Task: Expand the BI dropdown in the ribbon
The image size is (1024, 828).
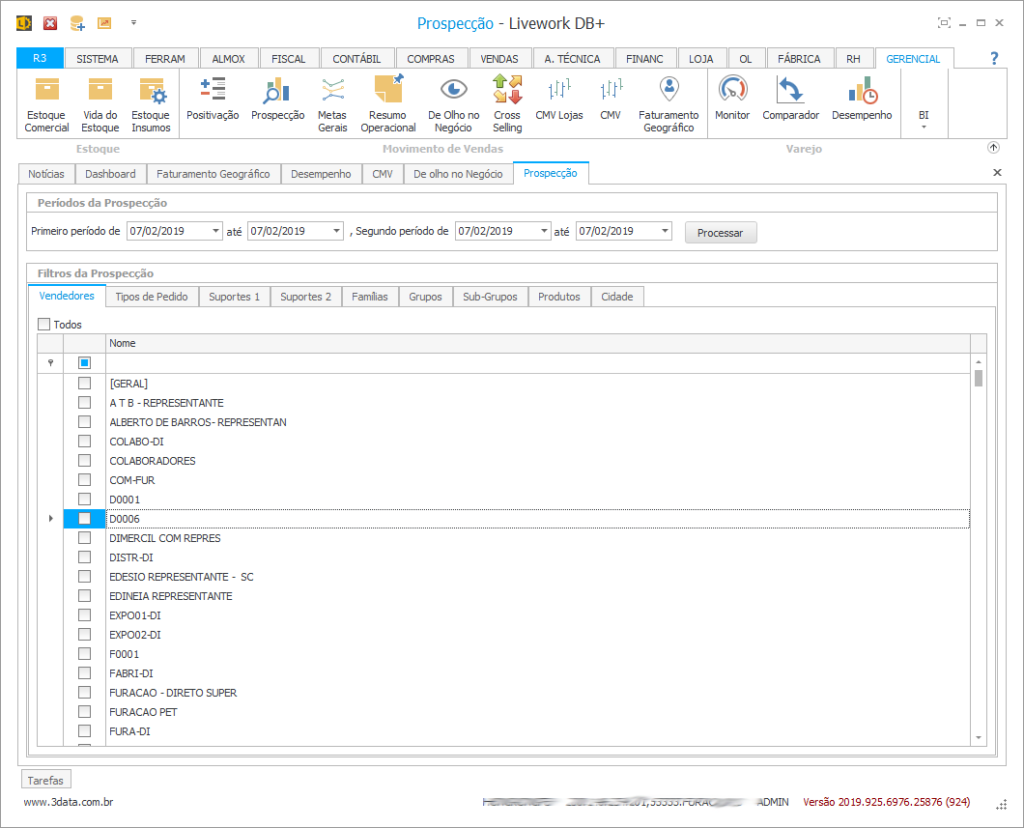Action: pyautogui.click(x=923, y=119)
